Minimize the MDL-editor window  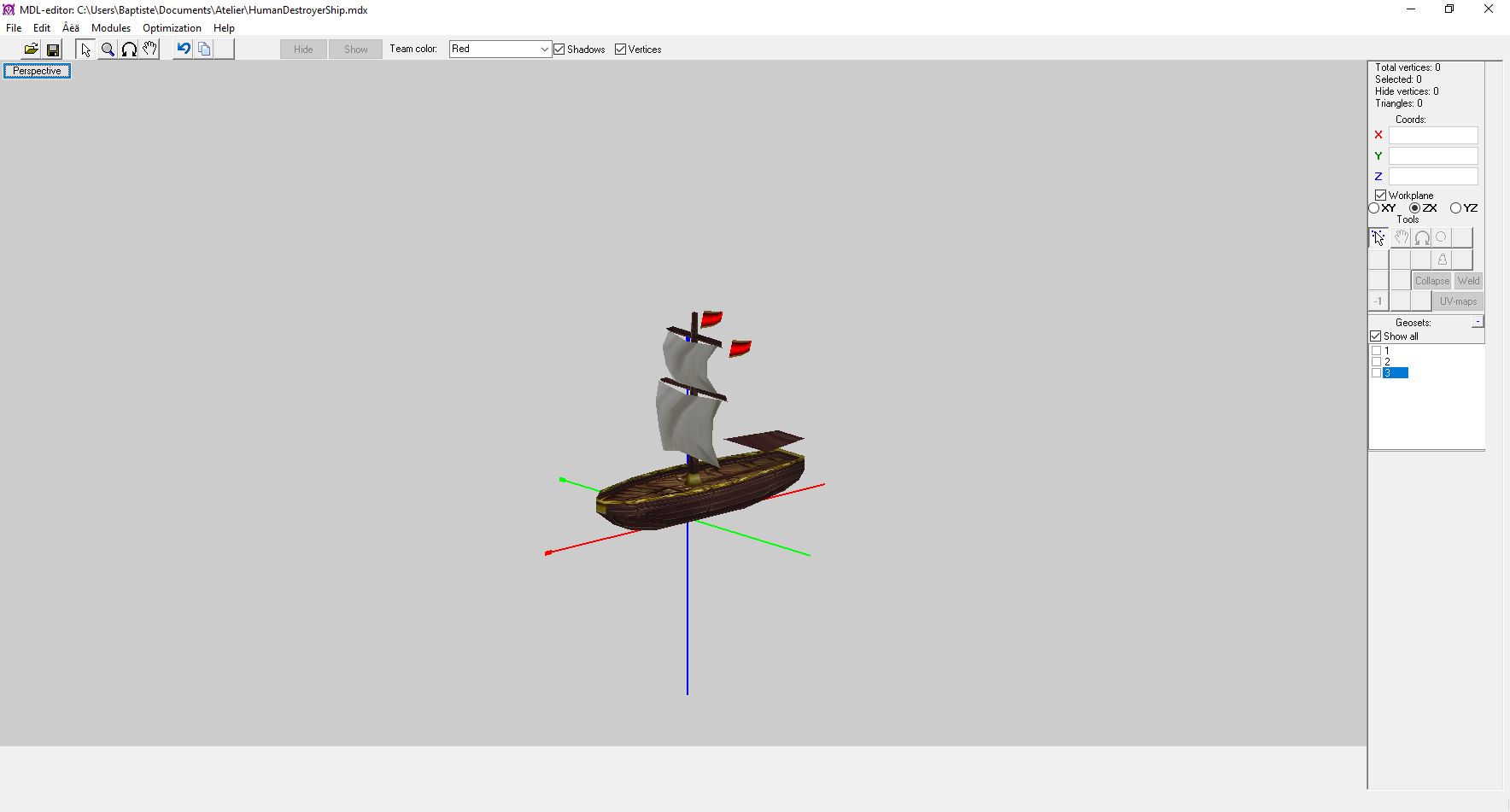1411,9
